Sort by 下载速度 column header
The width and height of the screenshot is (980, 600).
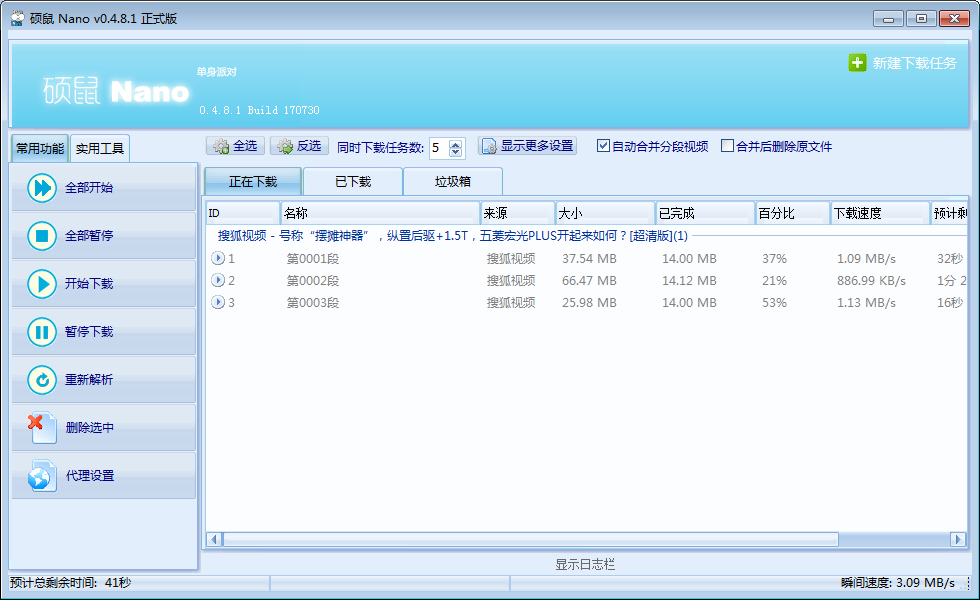[x=880, y=213]
